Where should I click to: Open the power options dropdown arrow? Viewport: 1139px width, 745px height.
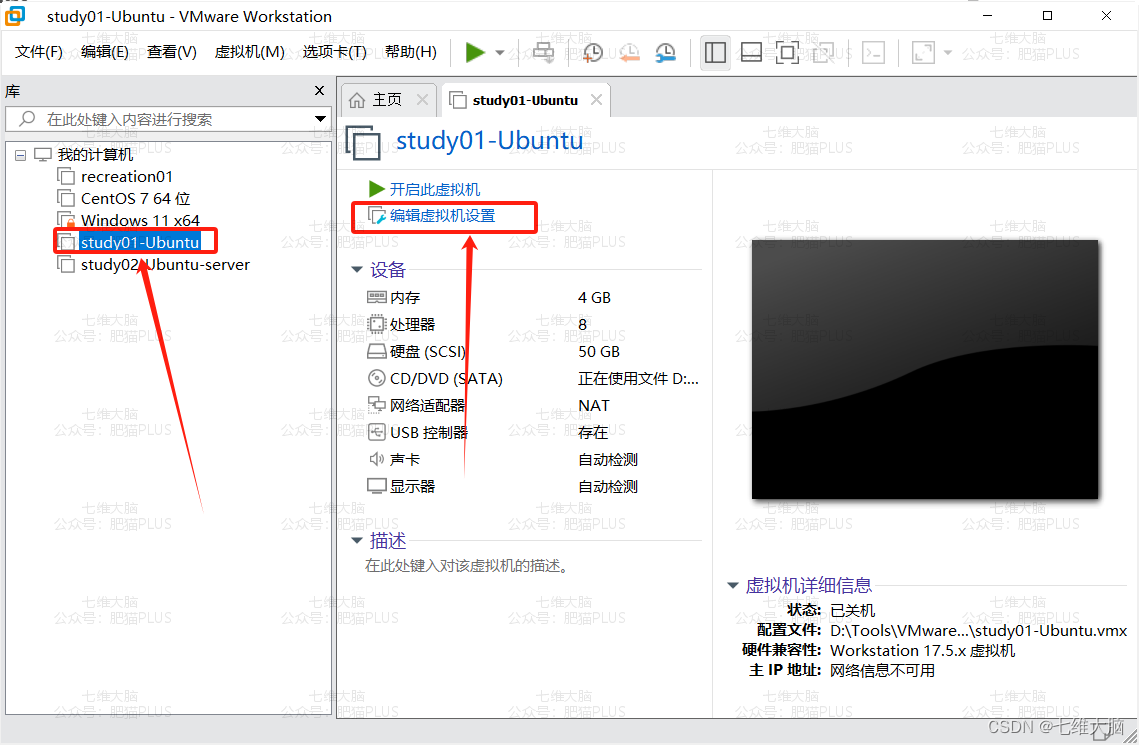[x=500, y=52]
